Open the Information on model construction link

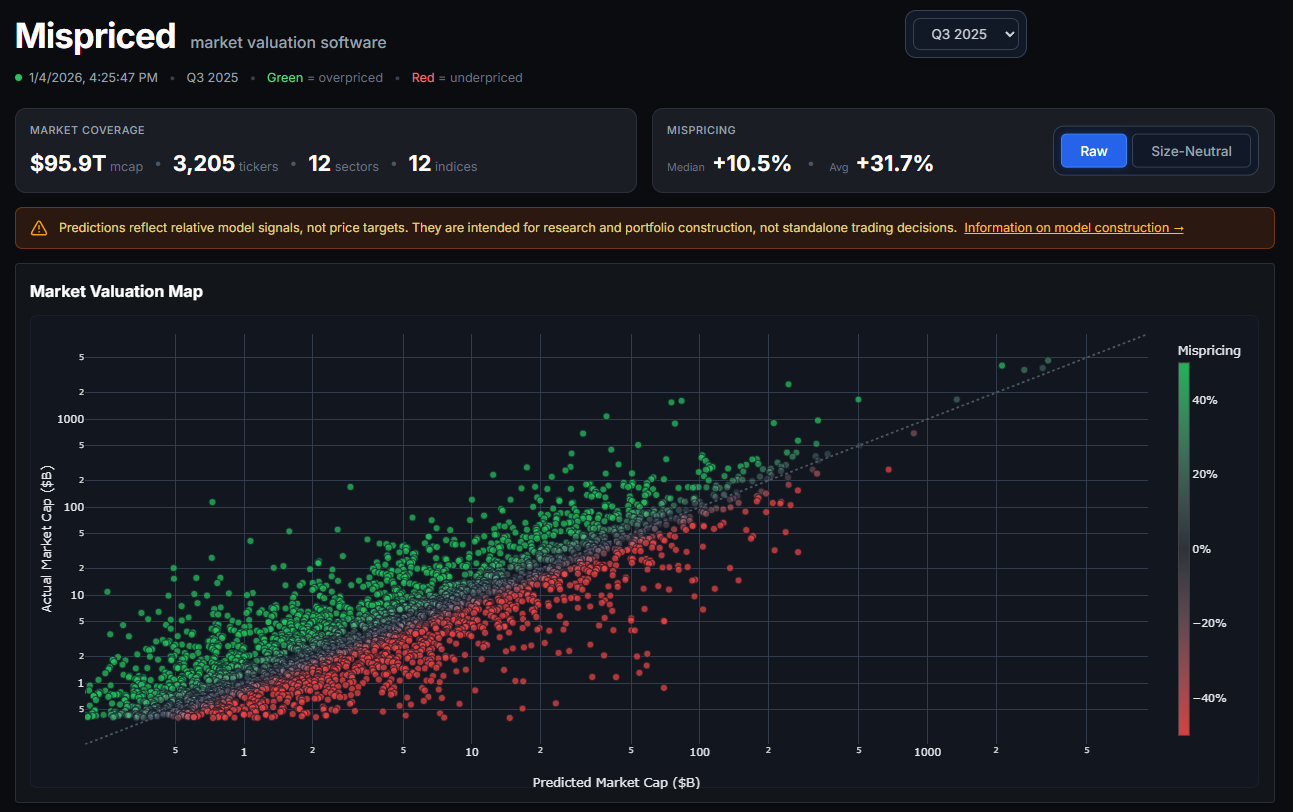1073,228
